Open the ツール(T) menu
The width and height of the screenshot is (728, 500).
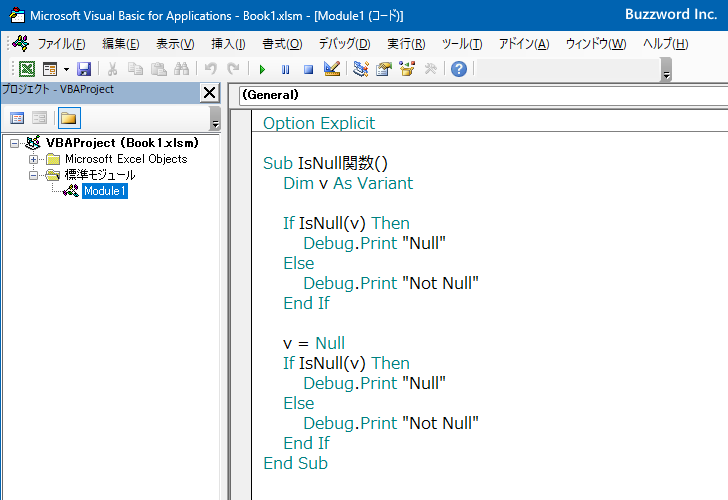(462, 44)
